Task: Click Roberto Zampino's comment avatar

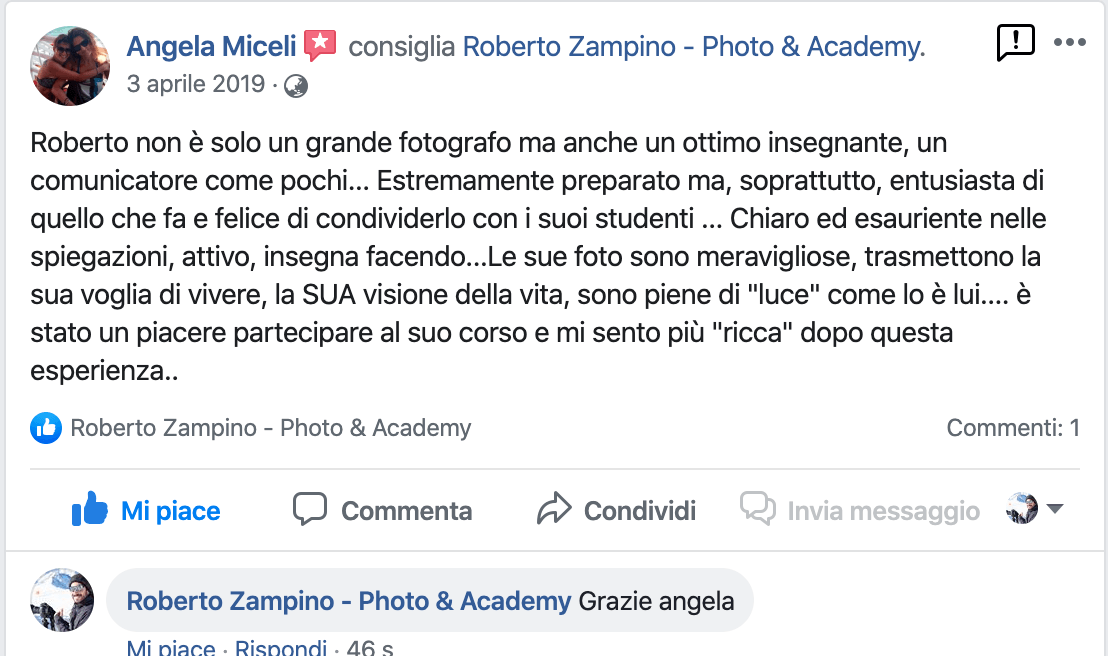Action: tap(62, 600)
